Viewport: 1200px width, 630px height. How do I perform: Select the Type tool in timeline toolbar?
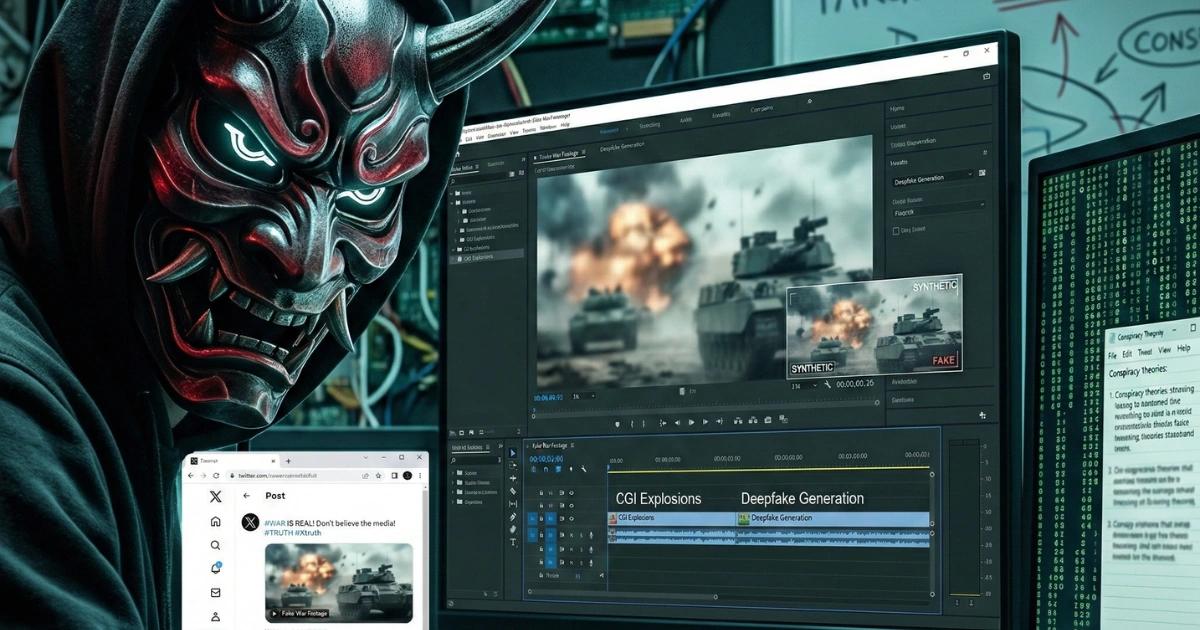(x=513, y=542)
